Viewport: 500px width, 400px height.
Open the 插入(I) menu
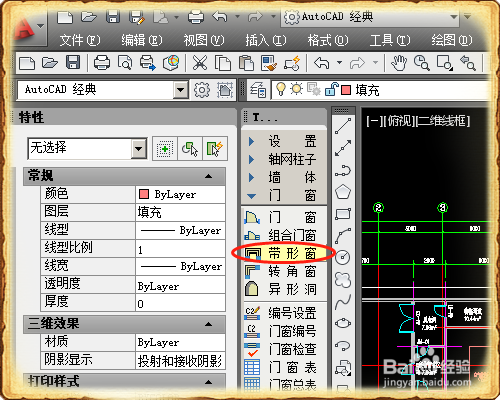click(x=266, y=40)
